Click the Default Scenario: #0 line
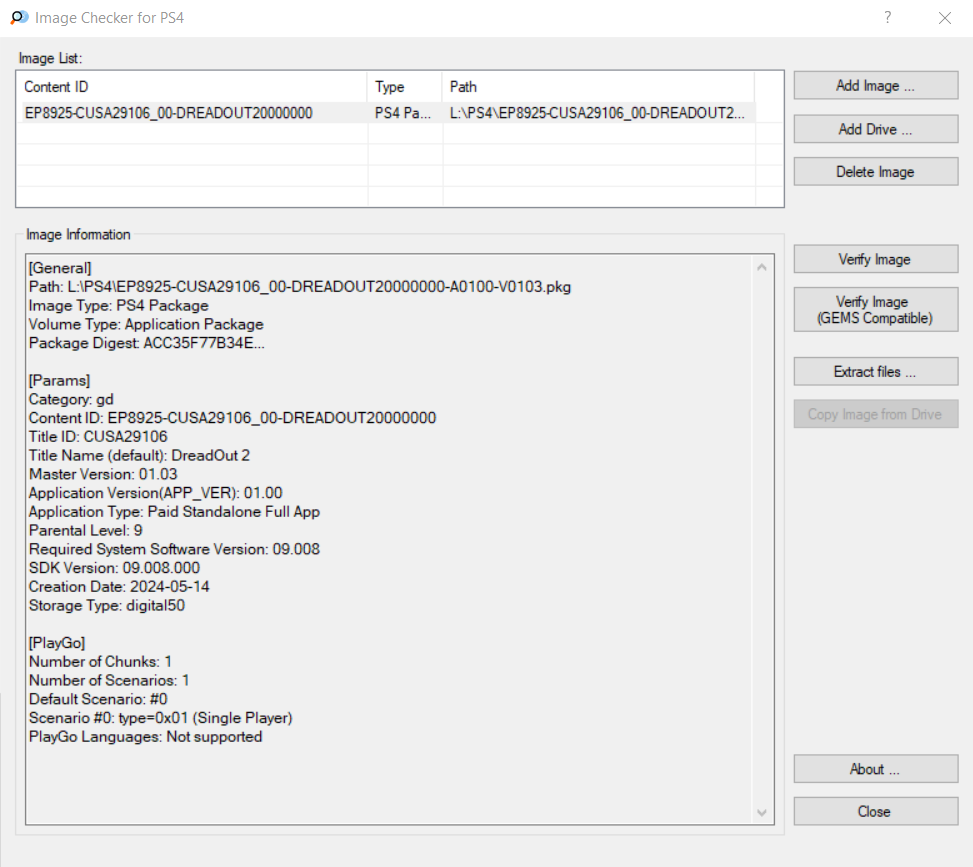The height and width of the screenshot is (867, 973). click(98, 699)
